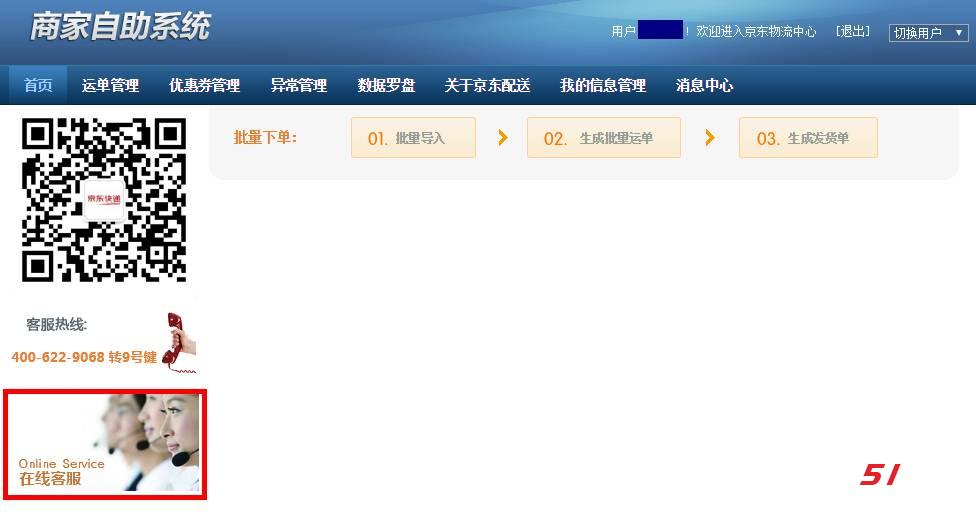
Task: Click the 01. 批量导入 button
Action: tap(413, 138)
